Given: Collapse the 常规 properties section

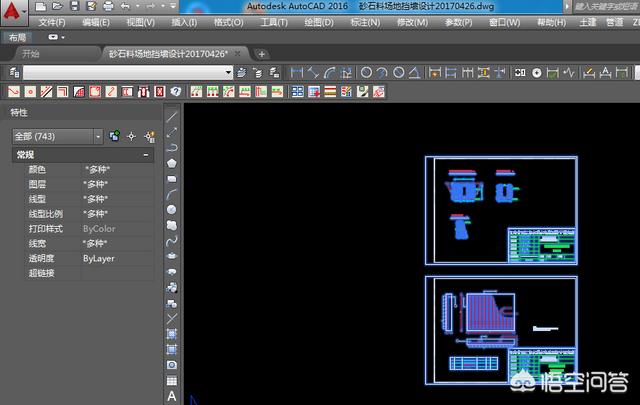Looking at the screenshot, I should (x=146, y=155).
